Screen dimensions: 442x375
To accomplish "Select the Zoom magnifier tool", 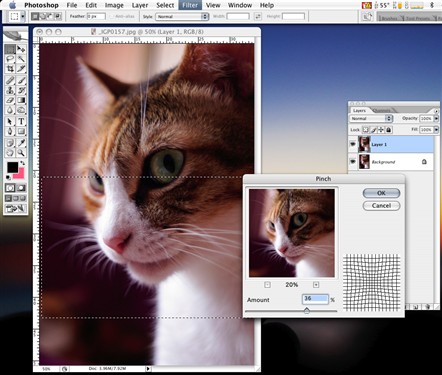I will [x=21, y=153].
